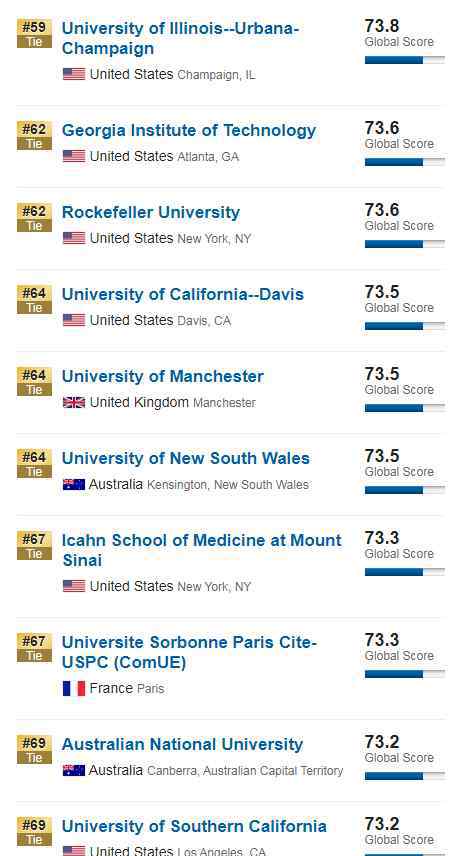Open Universite Sorbonne Paris Cite-USPC link
464x856 pixels.
189,652
